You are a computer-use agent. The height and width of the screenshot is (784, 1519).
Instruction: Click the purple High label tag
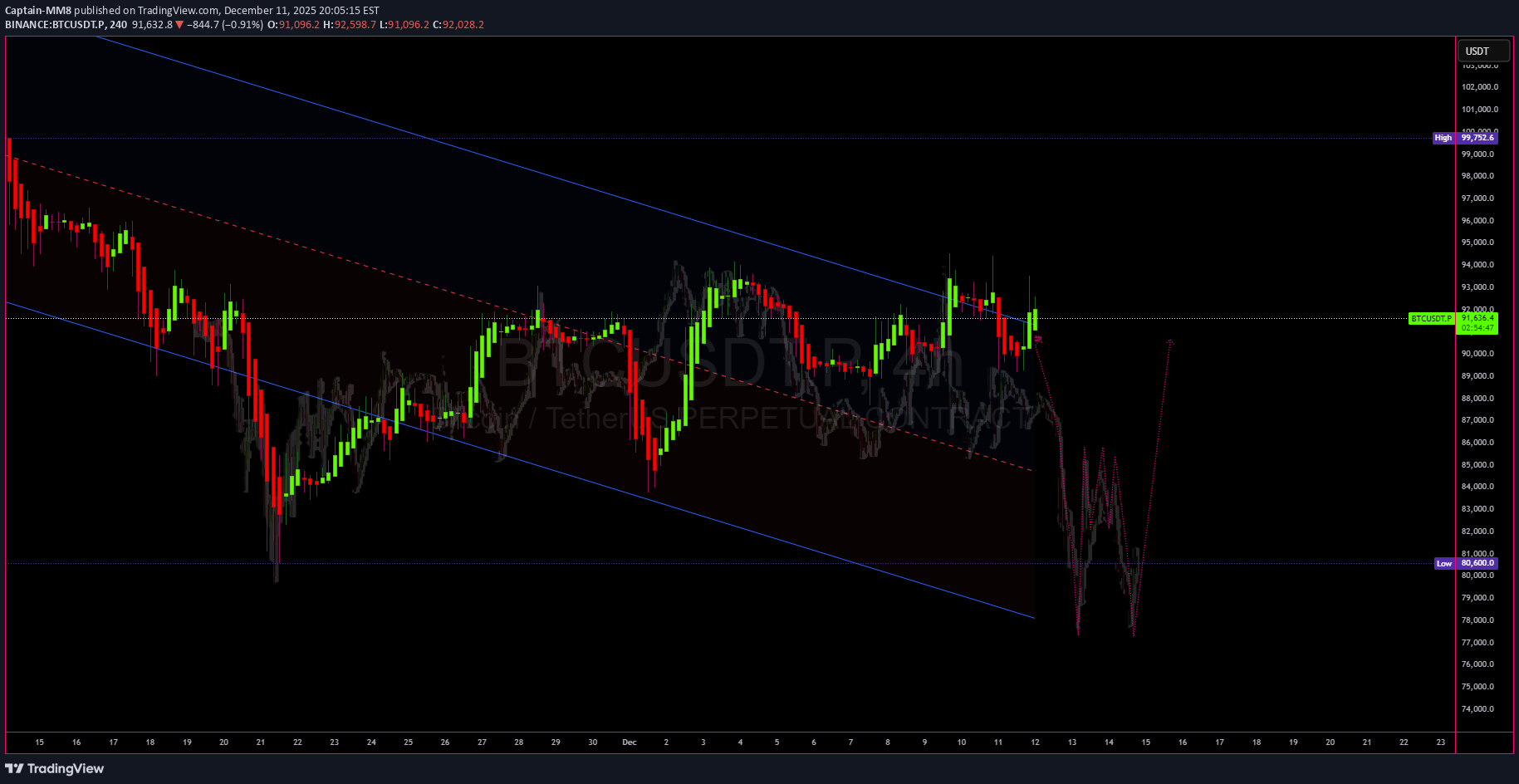point(1443,138)
